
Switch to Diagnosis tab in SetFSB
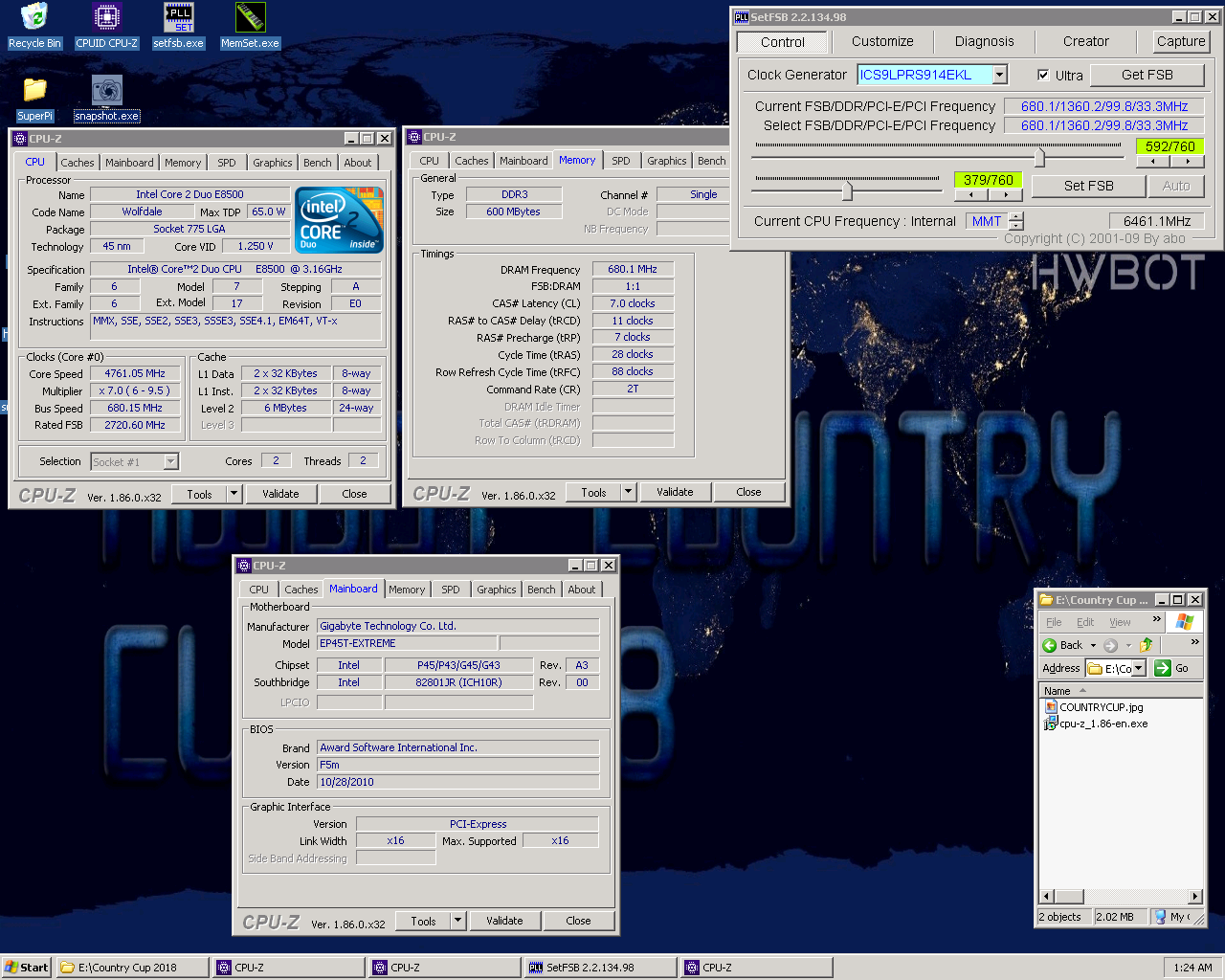pyautogui.click(x=984, y=41)
